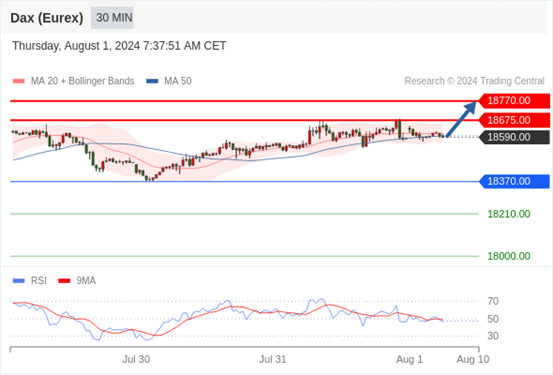553x375 pixels.
Task: Click the Dax (Eurex) instrument title
Action: click(47, 18)
